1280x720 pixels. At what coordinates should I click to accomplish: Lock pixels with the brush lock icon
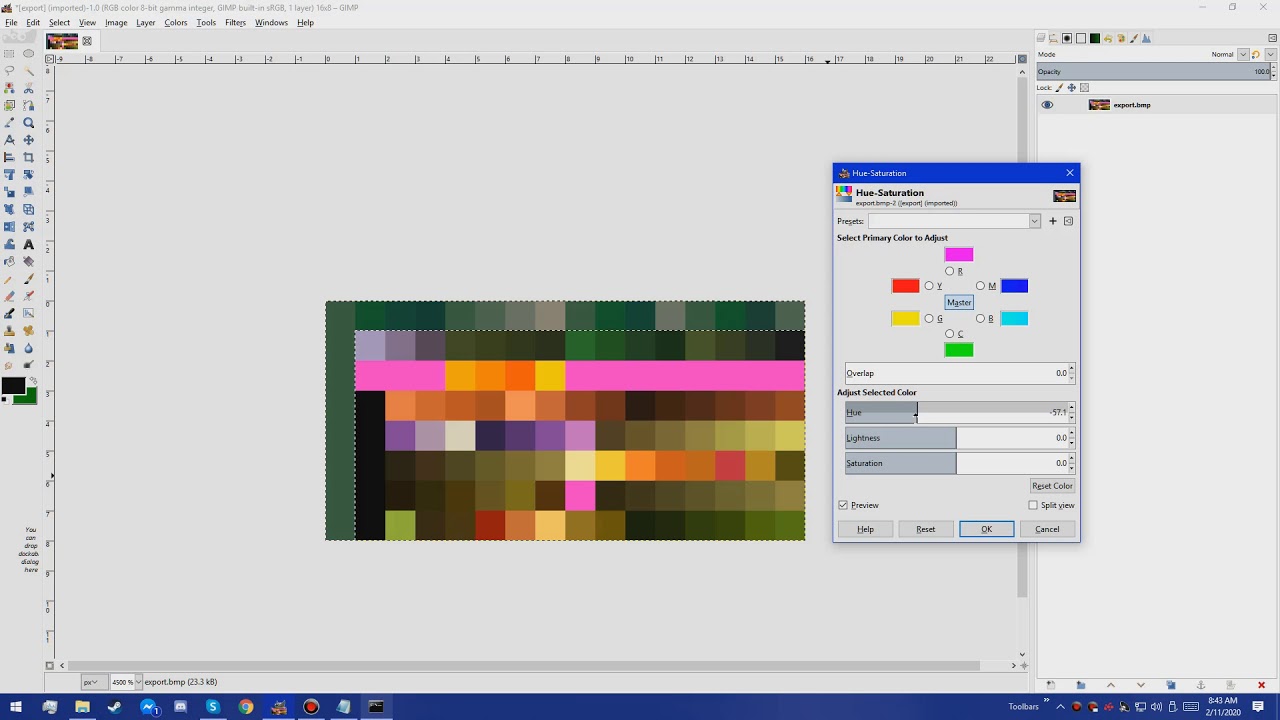tap(1059, 88)
